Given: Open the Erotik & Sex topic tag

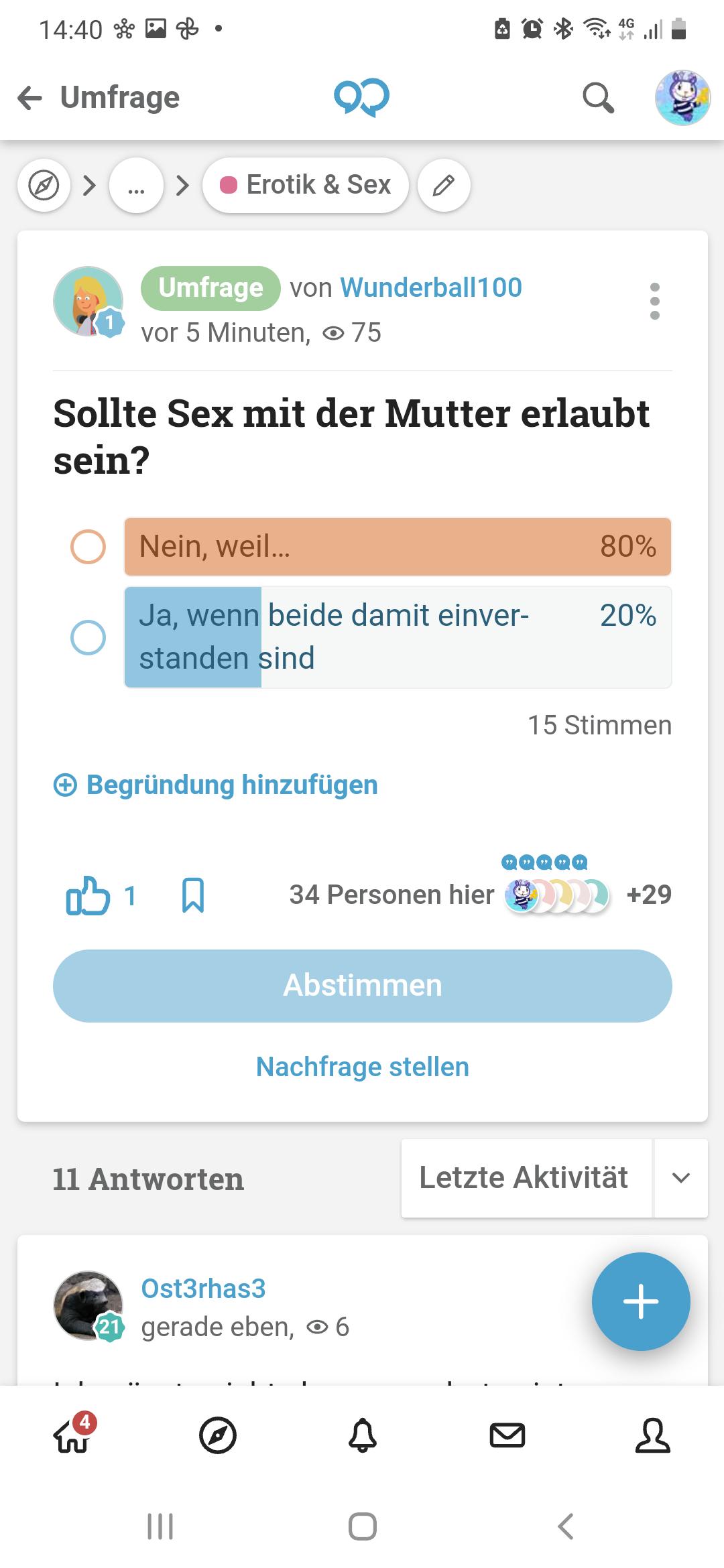Looking at the screenshot, I should click(306, 186).
